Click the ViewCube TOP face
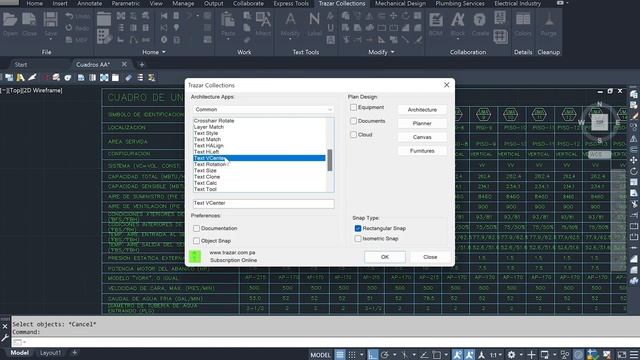Viewport: 640px width, 360px height. [x=600, y=122]
